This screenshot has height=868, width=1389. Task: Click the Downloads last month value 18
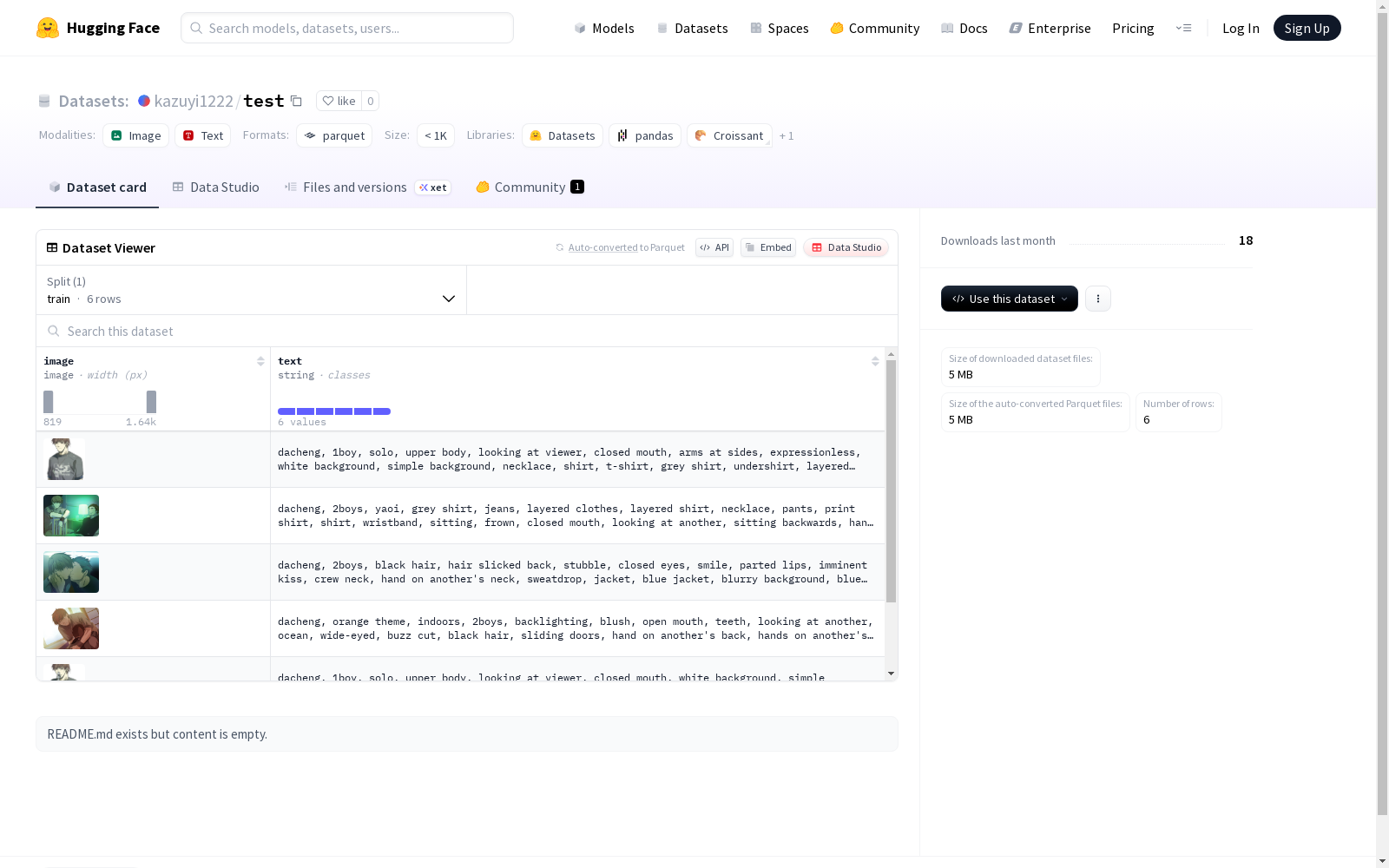point(1246,240)
